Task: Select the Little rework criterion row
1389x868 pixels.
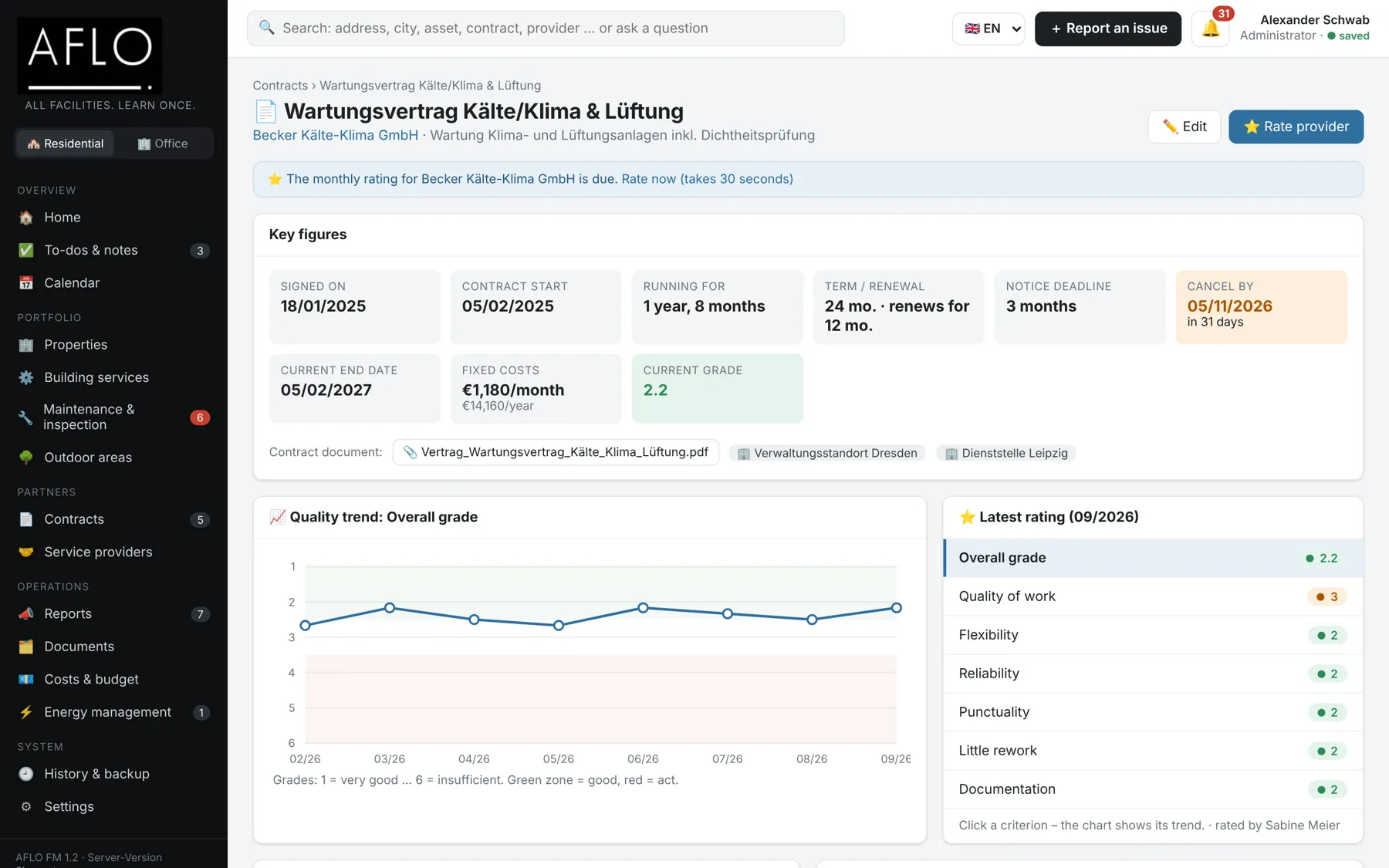Action: 1153,751
